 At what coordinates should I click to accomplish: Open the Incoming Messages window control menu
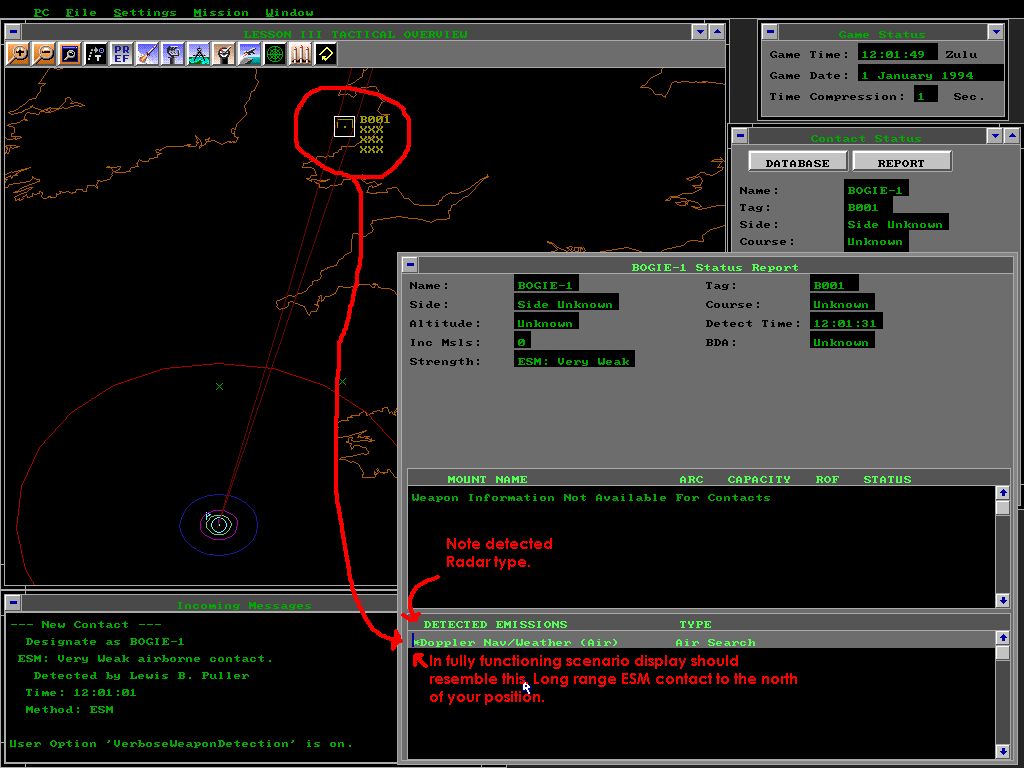[x=13, y=602]
